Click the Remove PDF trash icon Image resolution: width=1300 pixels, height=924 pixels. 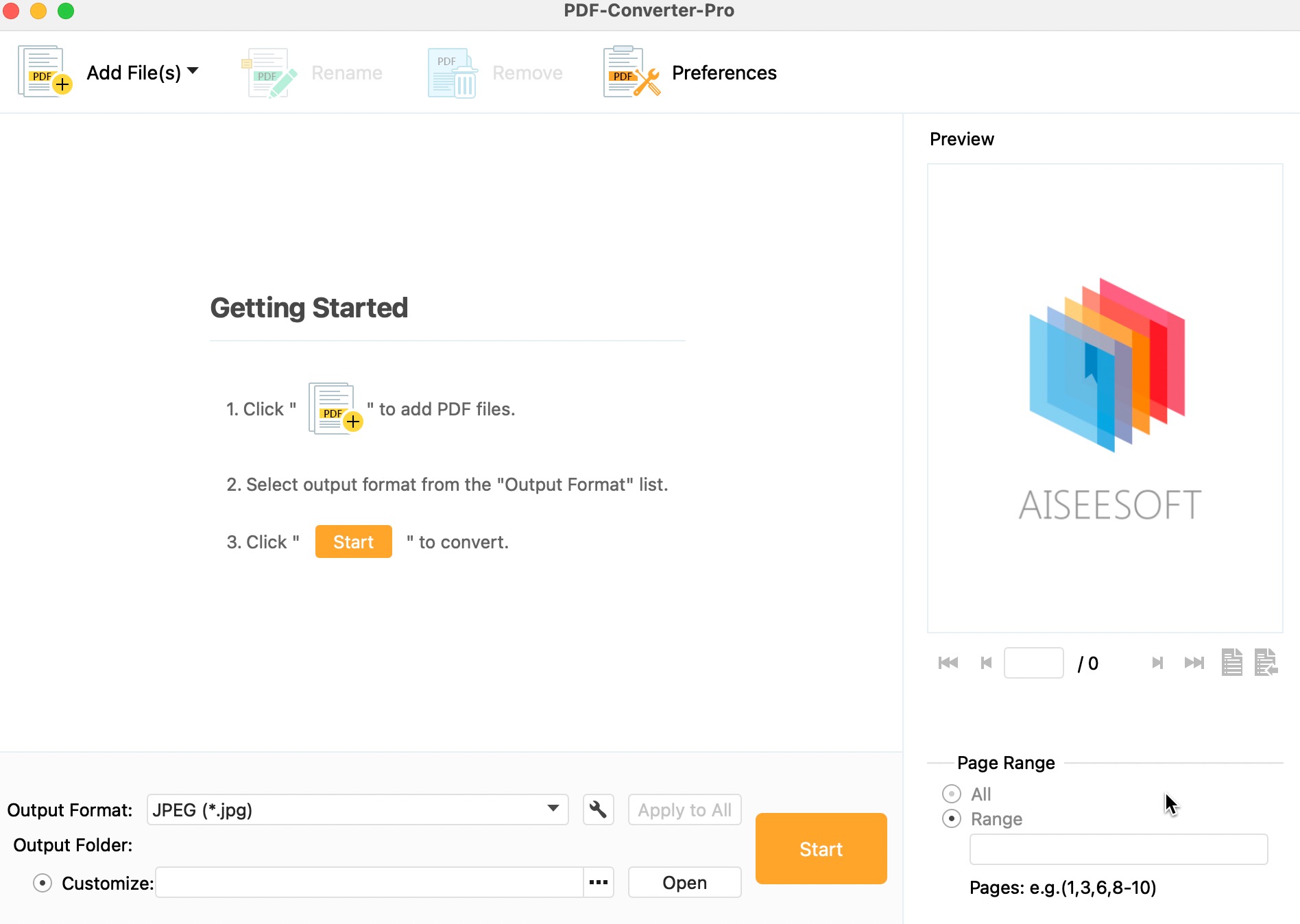pos(453,73)
